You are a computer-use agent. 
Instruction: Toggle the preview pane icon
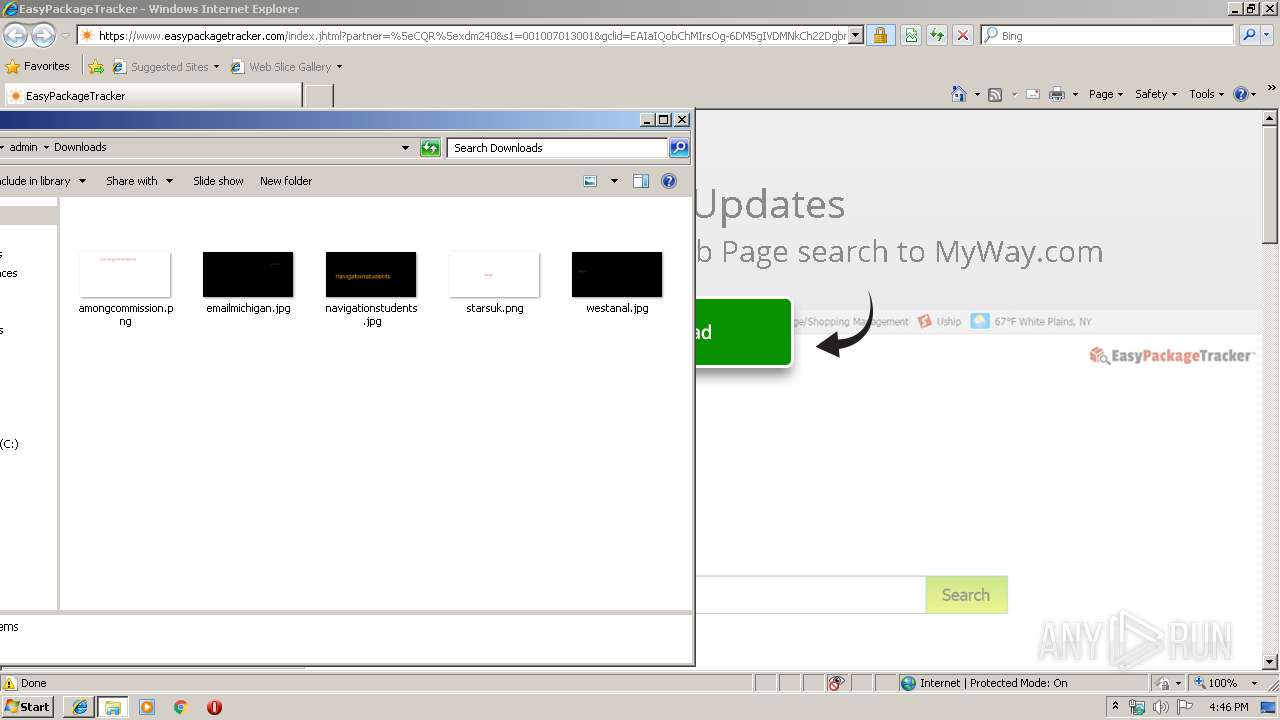click(x=641, y=181)
